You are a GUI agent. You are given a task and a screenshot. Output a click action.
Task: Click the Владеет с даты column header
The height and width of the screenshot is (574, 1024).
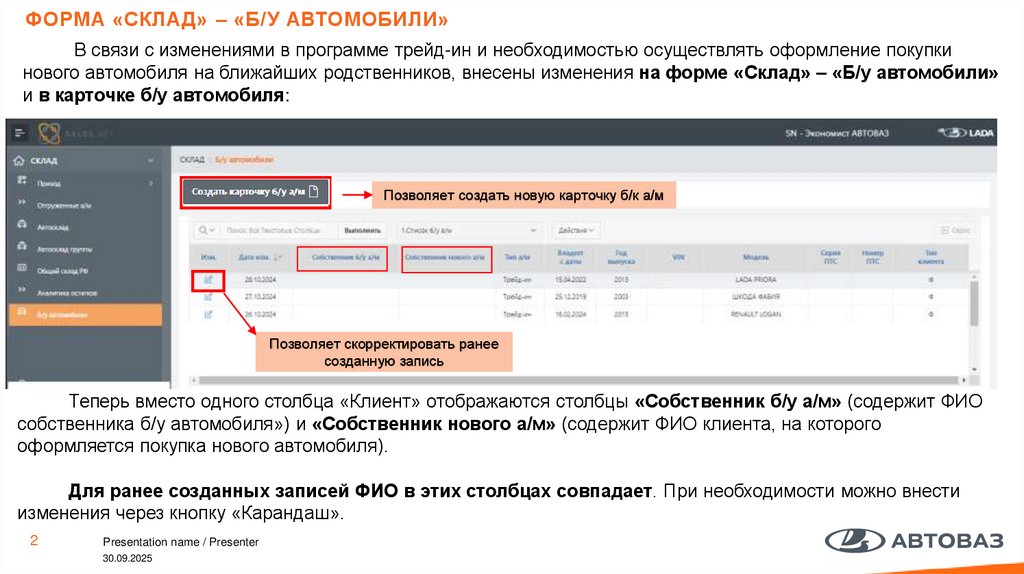point(570,257)
